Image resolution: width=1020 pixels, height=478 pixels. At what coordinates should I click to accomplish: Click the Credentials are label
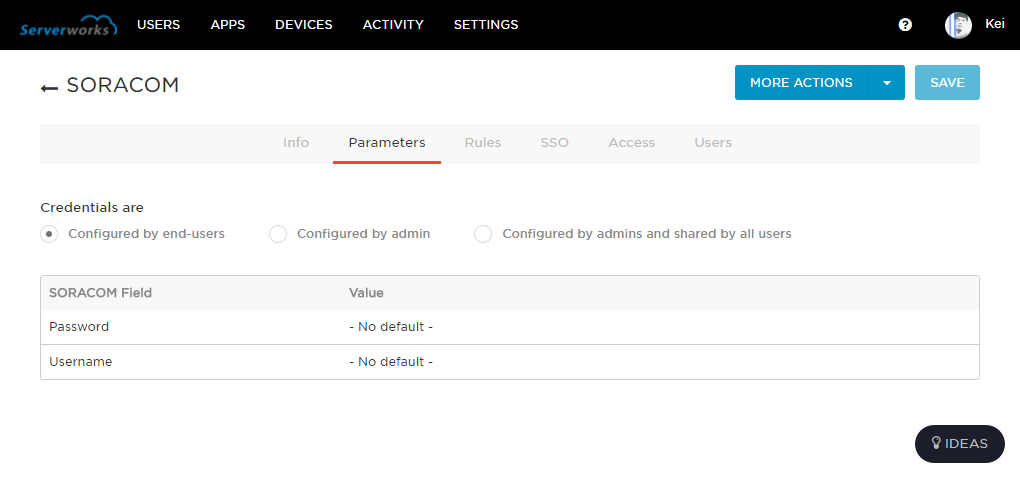click(x=92, y=207)
